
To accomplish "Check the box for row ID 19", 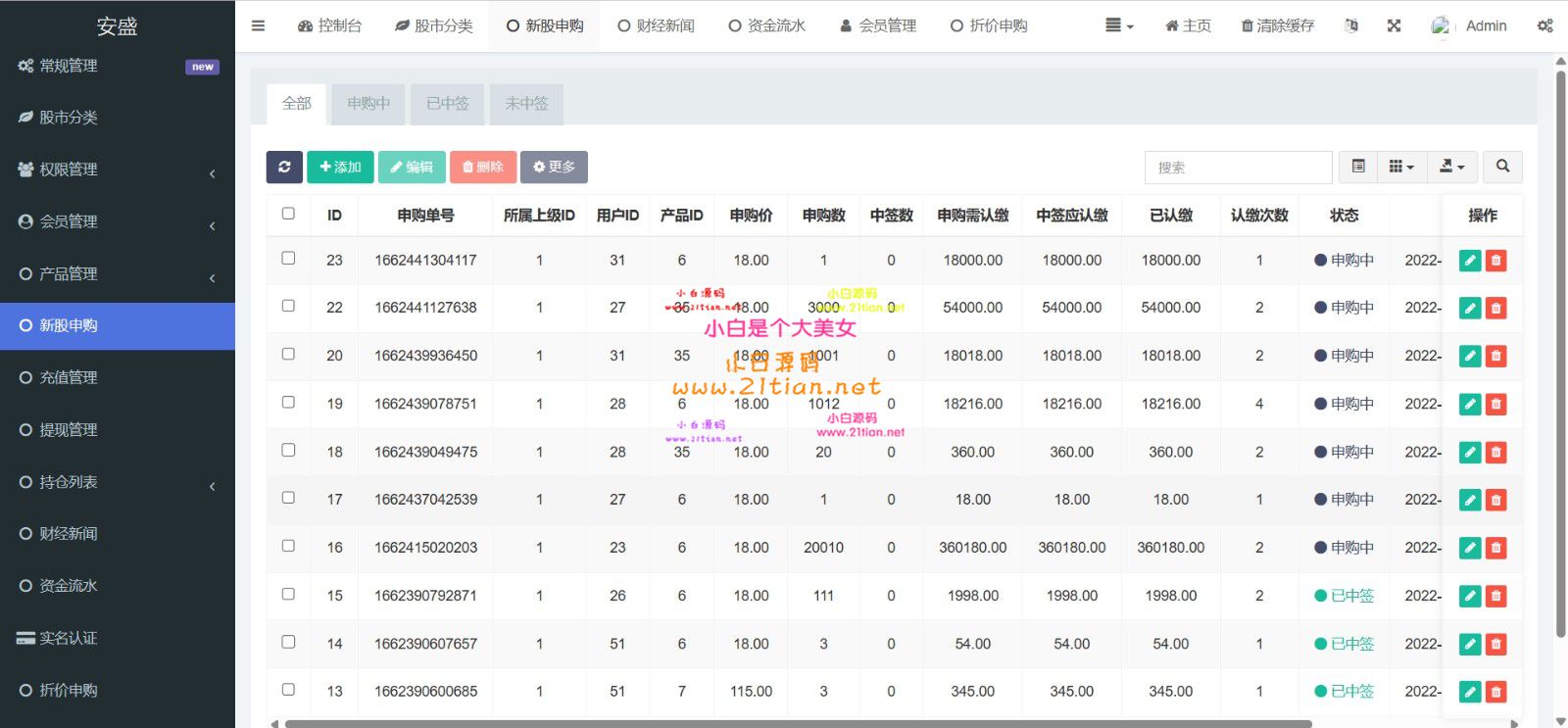I will point(288,402).
